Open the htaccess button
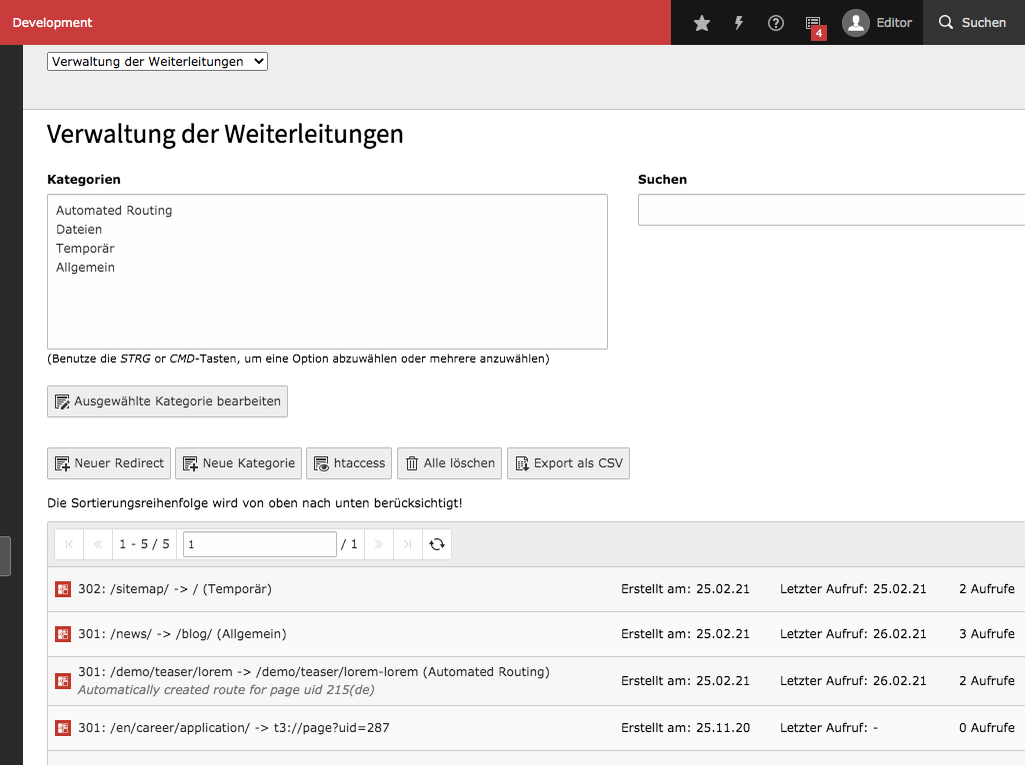 (348, 463)
